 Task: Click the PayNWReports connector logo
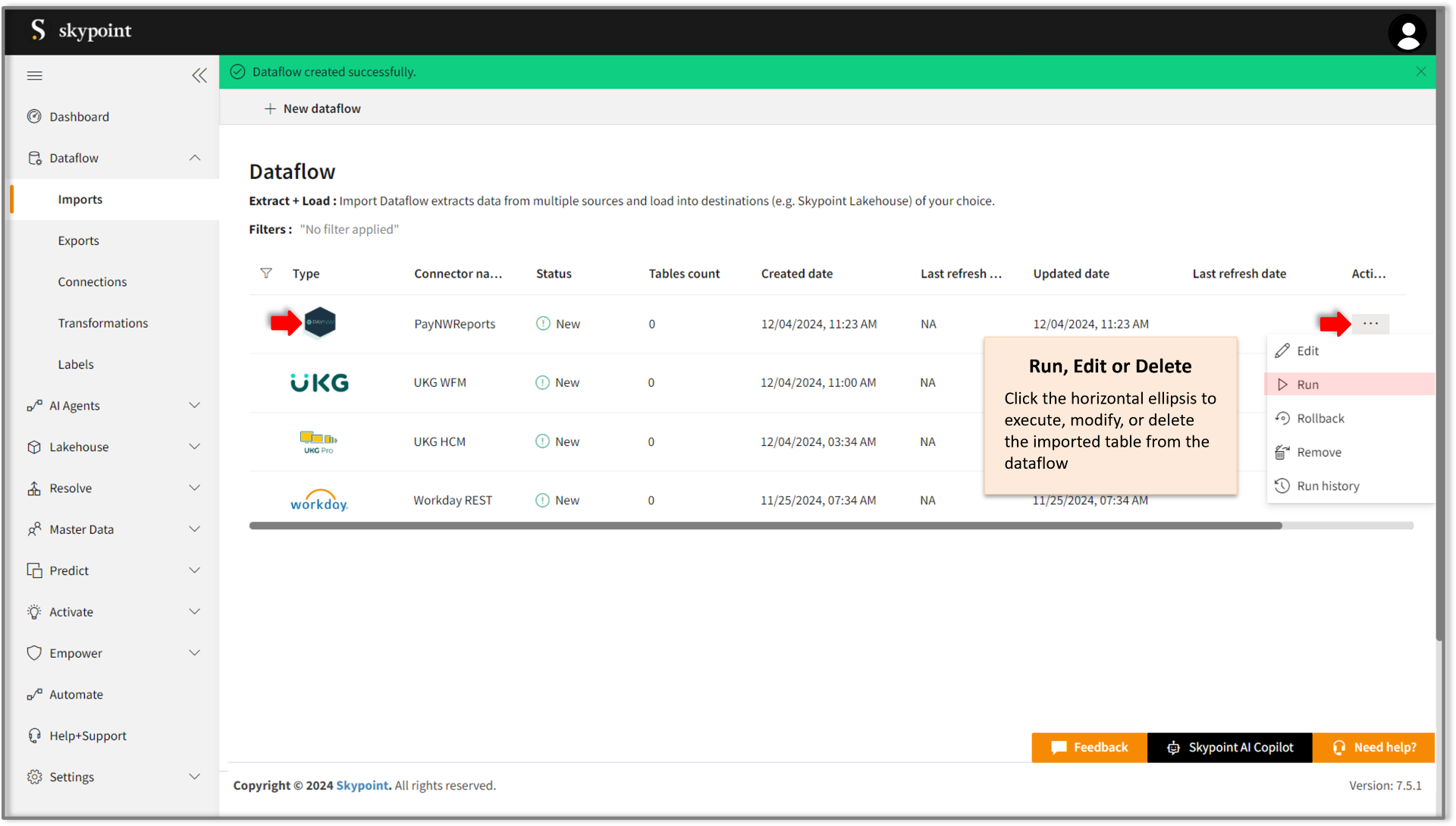(x=320, y=323)
